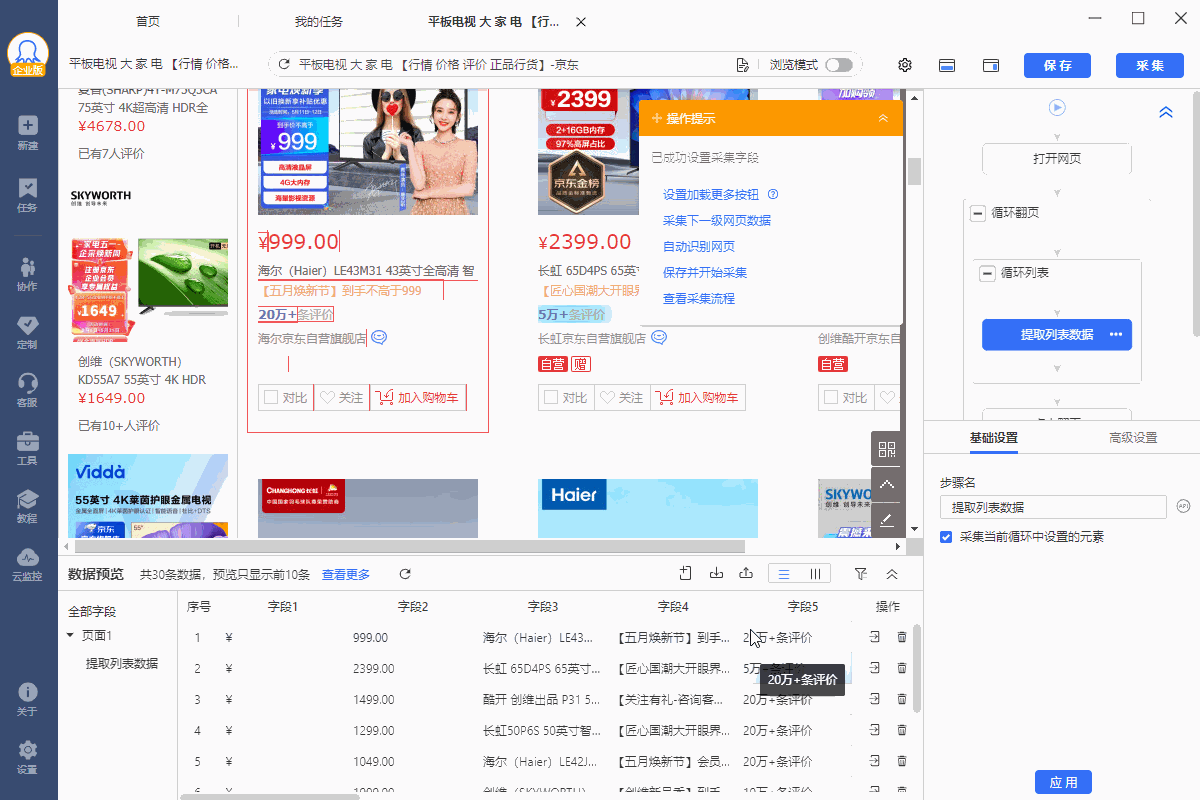Open the 提取列表数据 step options menu
Viewport: 1200px width, 800px height.
1116,334
